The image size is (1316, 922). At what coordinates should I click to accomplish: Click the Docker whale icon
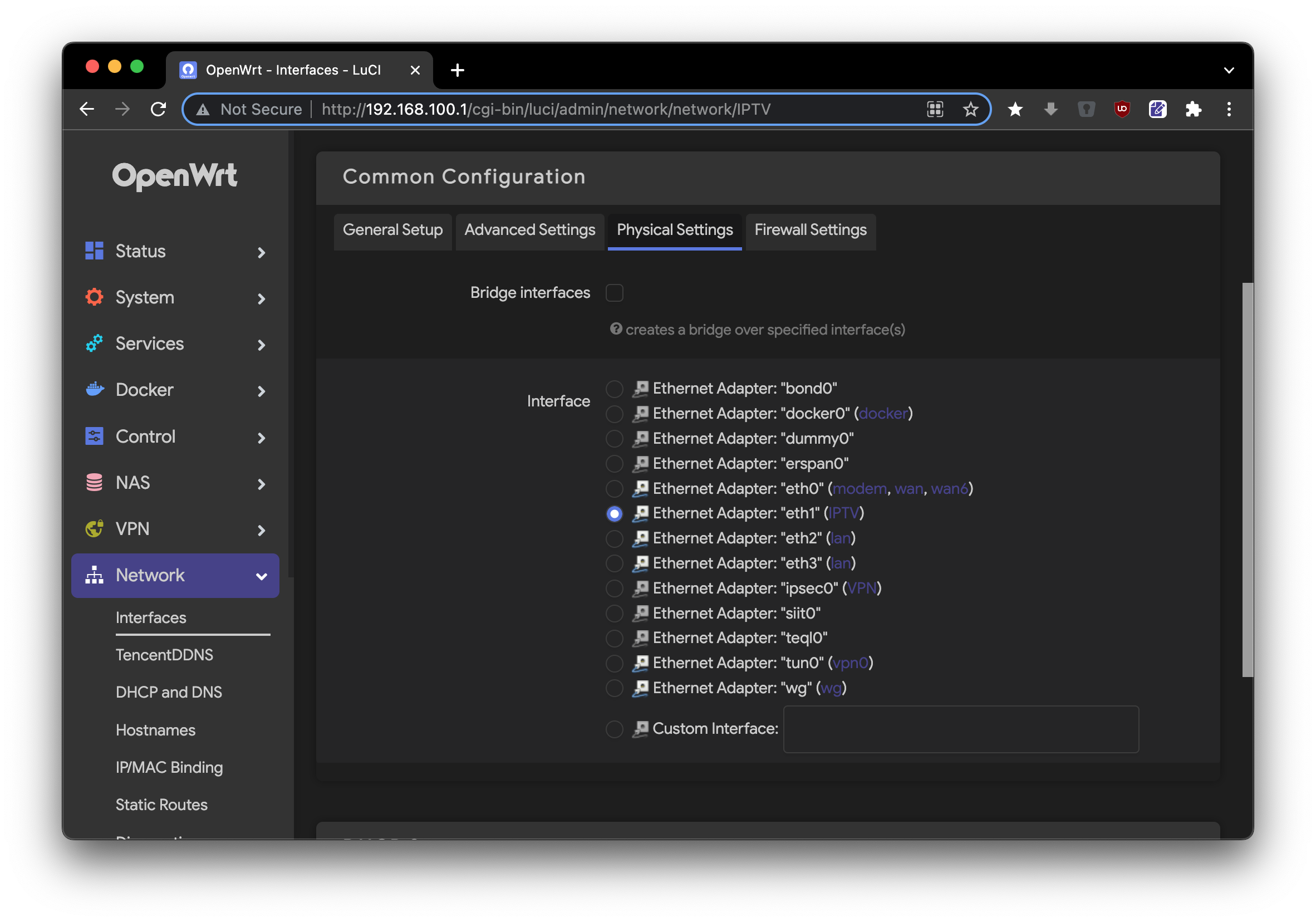click(x=94, y=389)
